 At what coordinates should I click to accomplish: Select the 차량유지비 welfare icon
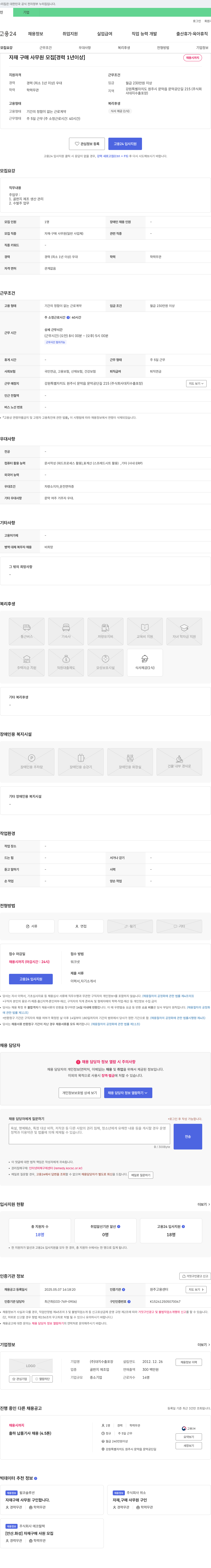point(105,631)
